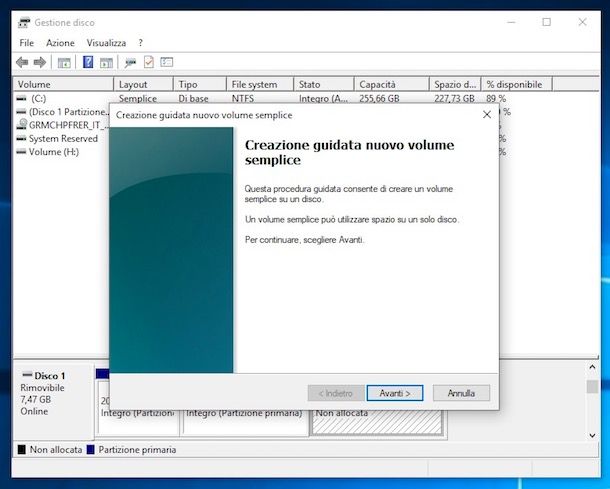Screen dimensions: 610x489
Task: Close the Creazione guidata wizard dialog
Action: [486, 115]
